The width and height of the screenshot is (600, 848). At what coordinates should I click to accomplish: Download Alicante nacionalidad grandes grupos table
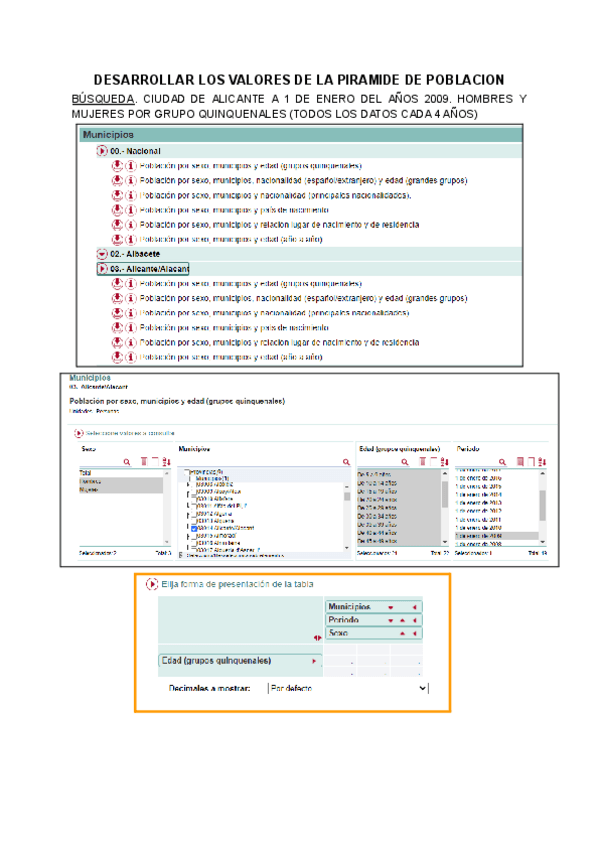click(117, 298)
